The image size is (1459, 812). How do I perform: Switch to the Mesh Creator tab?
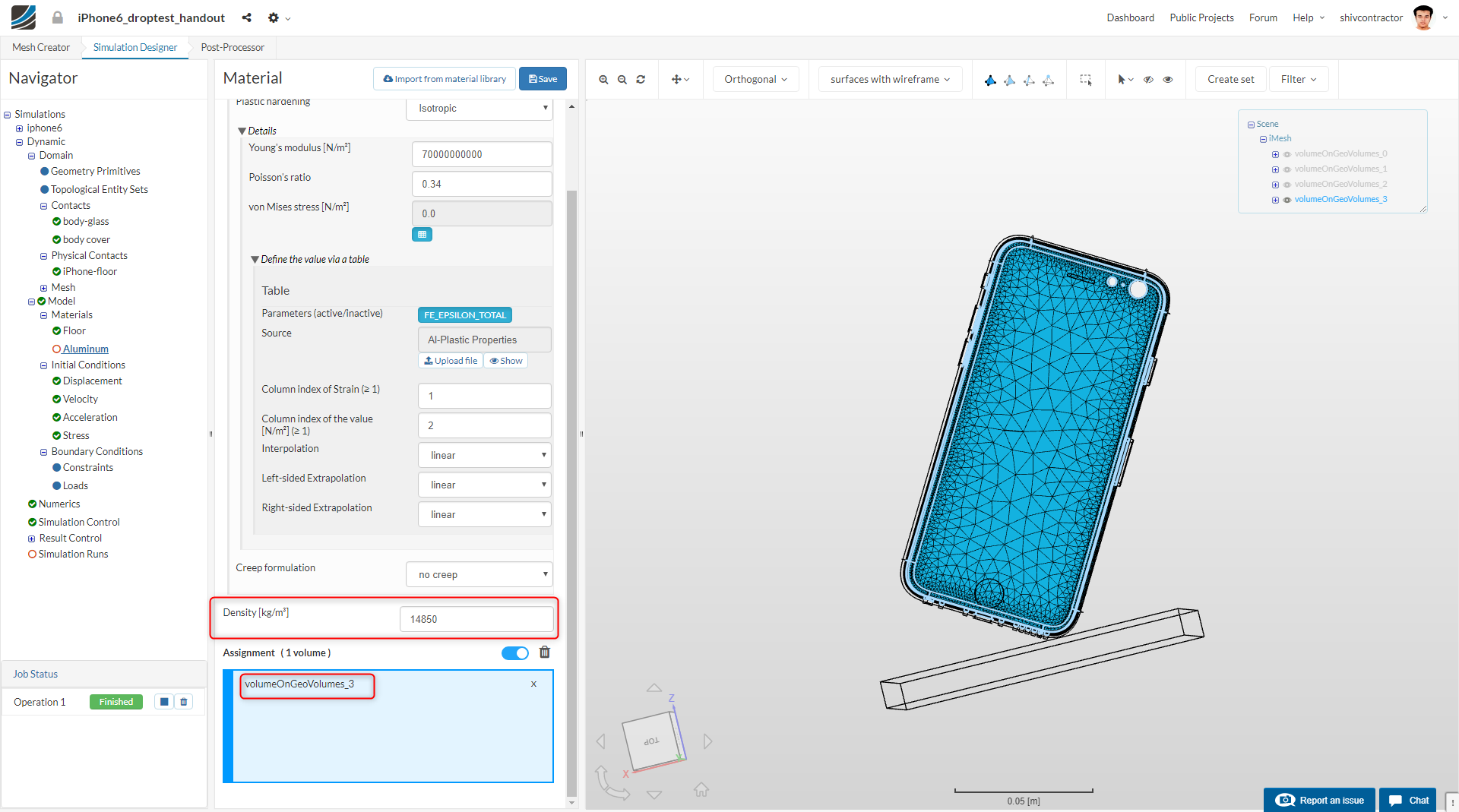tap(41, 47)
